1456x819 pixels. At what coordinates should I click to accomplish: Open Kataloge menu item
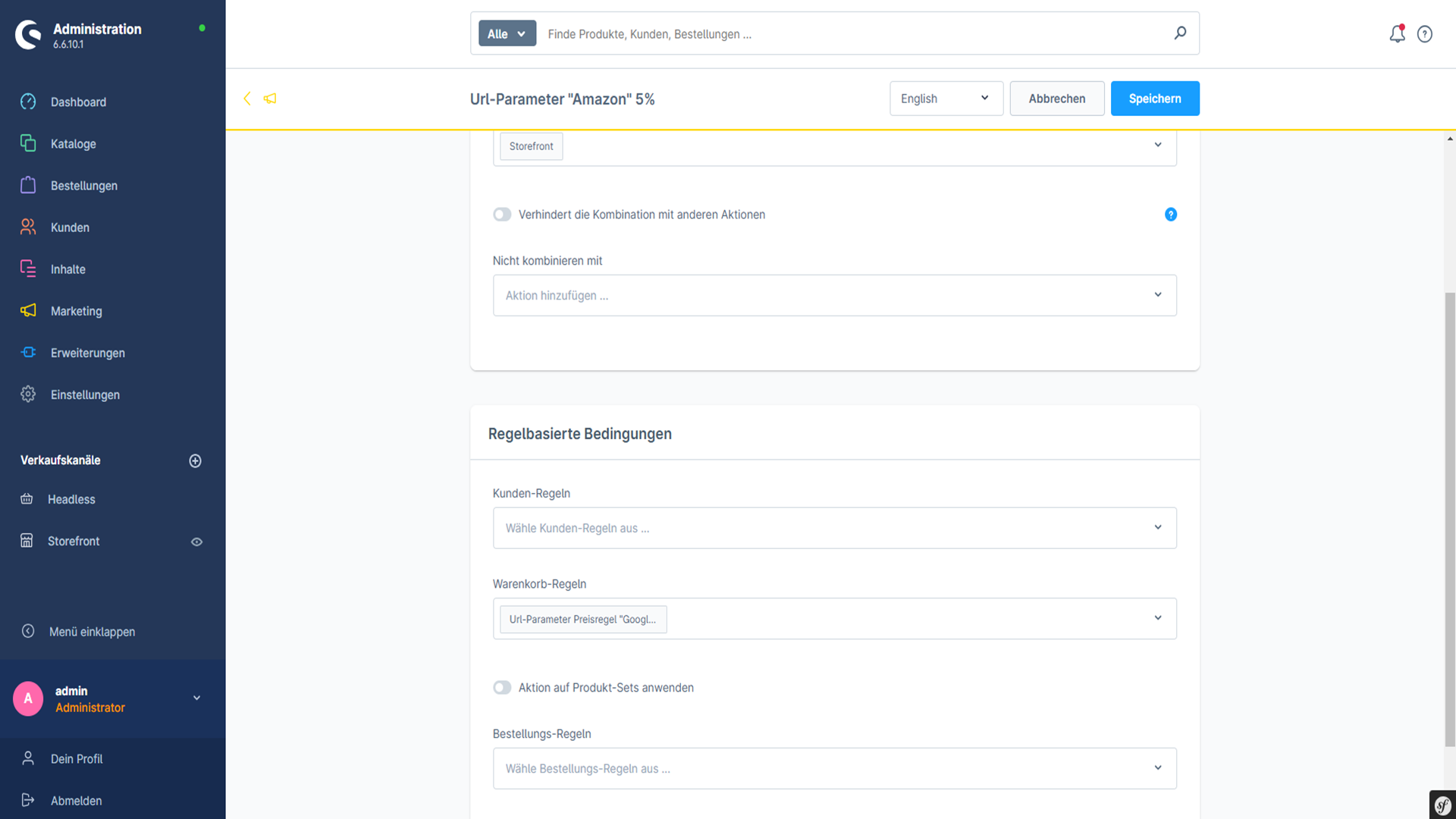click(73, 143)
